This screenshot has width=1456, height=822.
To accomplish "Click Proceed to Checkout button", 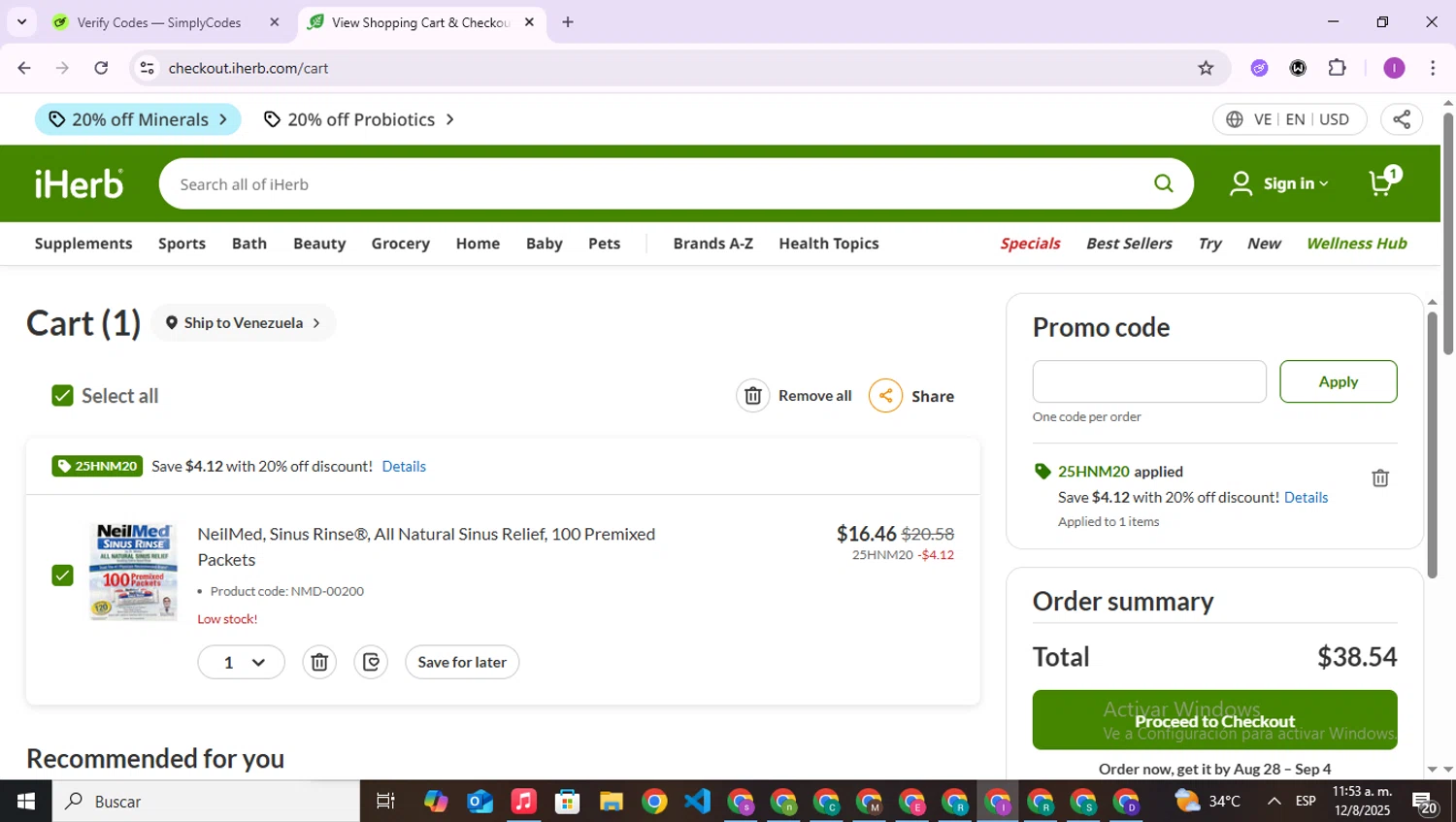I will click(x=1214, y=720).
